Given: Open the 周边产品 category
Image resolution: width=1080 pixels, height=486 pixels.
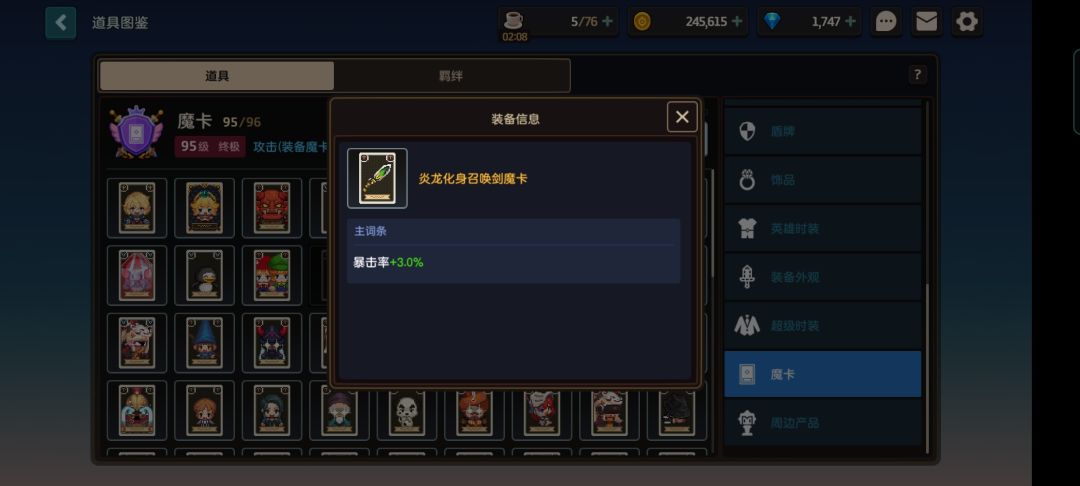Looking at the screenshot, I should [x=822, y=423].
